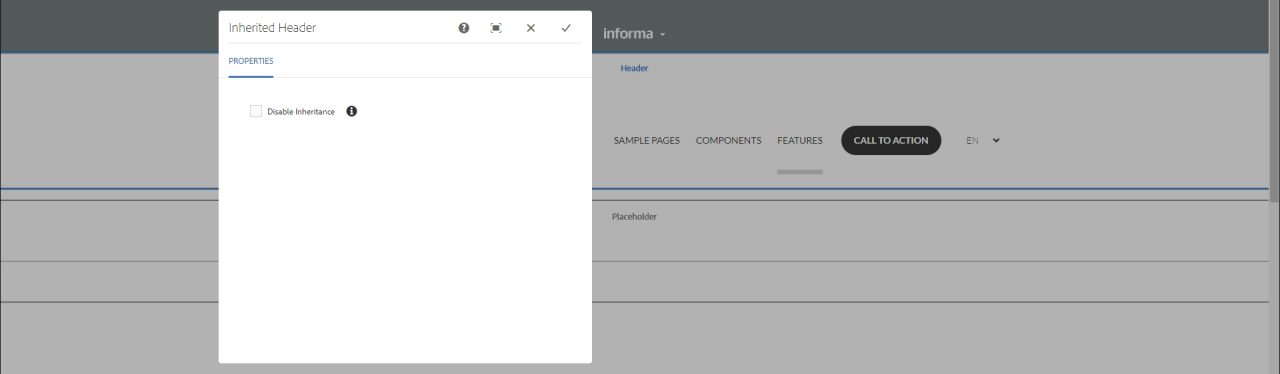Show info tooltip beside Disable Inheritance
The width and height of the screenshot is (1280, 374).
[352, 111]
